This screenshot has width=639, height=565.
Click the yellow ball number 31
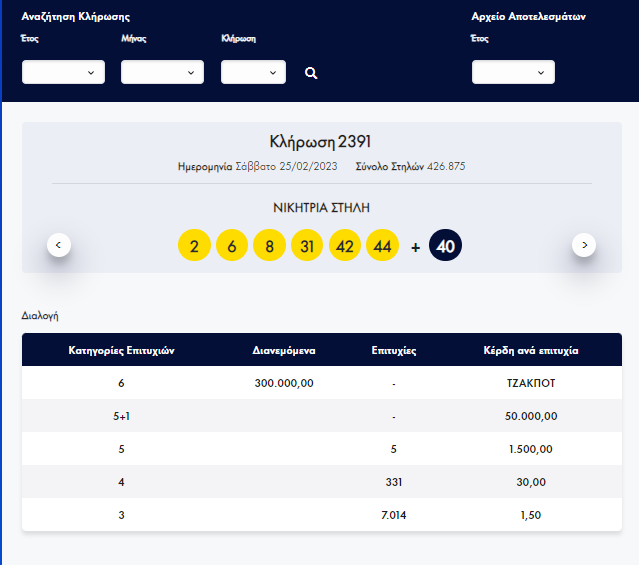point(307,246)
